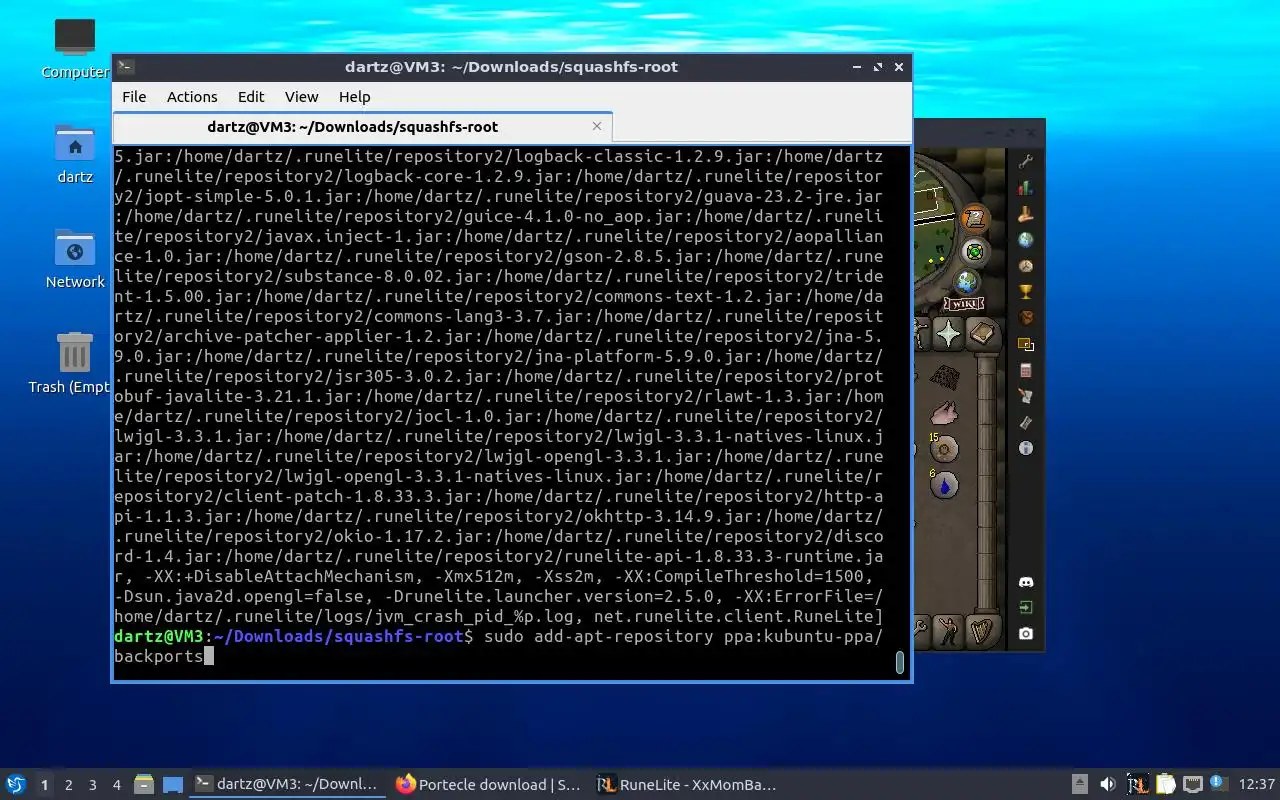The image size is (1280, 800).
Task: Open the View menu in the terminal
Action: [x=301, y=97]
